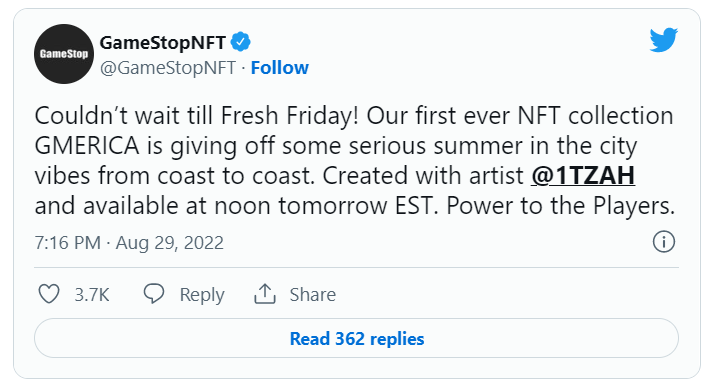The image size is (715, 387).
Task: Click 'Fresh Friday' in tweet text
Action: point(287,116)
